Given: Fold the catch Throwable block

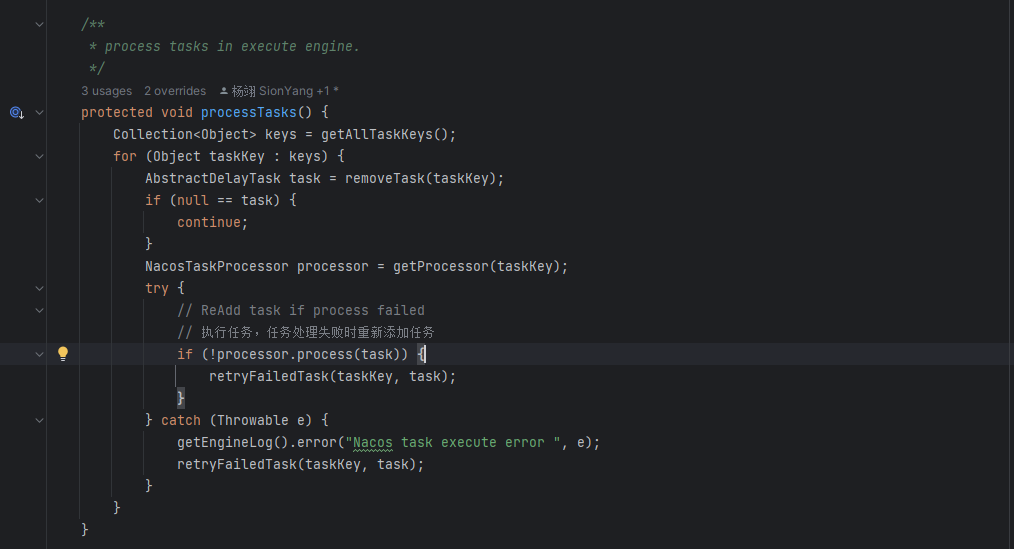Looking at the screenshot, I should pyautogui.click(x=39, y=420).
